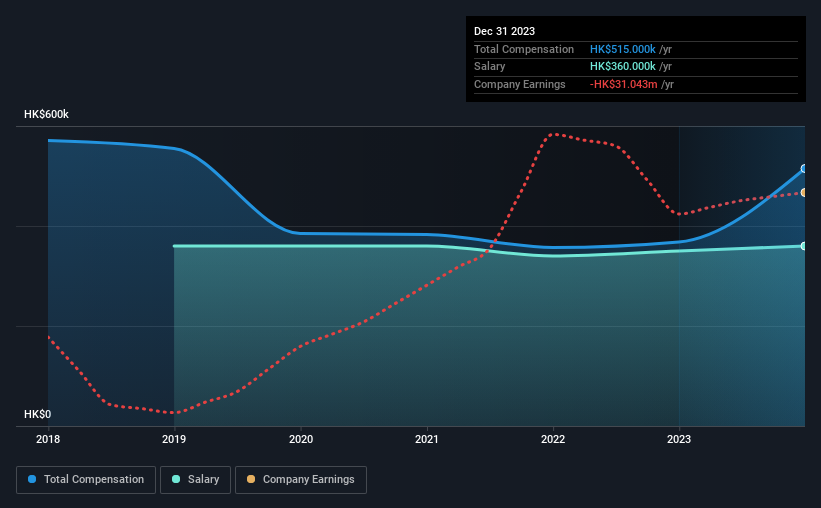Click the blue Total Compensation endpoint marker
821x508 pixels.
pos(804,169)
